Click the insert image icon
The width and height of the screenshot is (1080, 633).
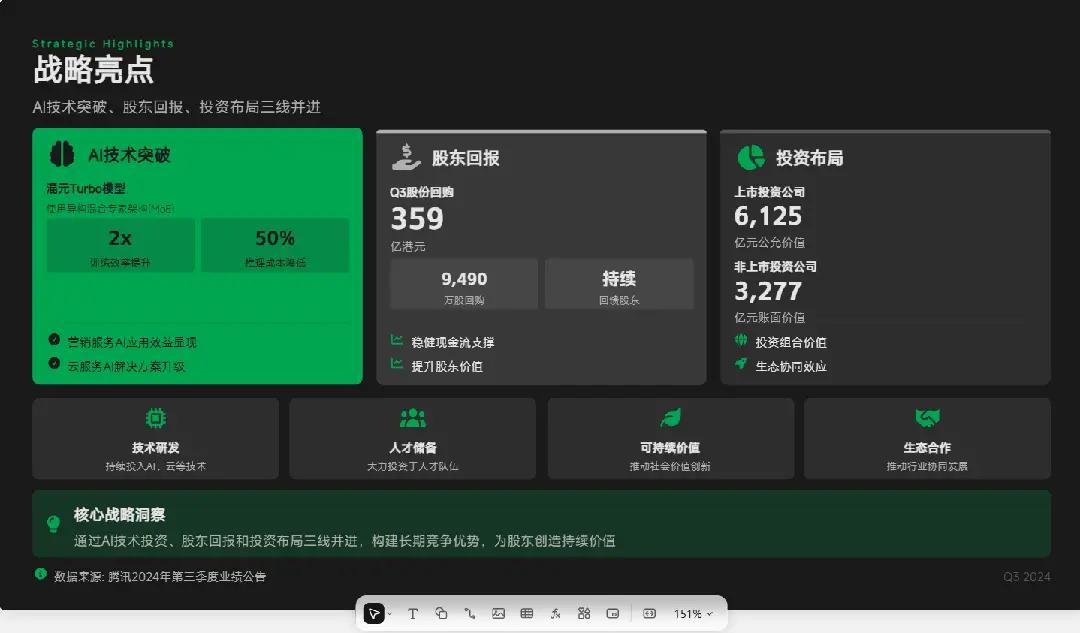[498, 613]
